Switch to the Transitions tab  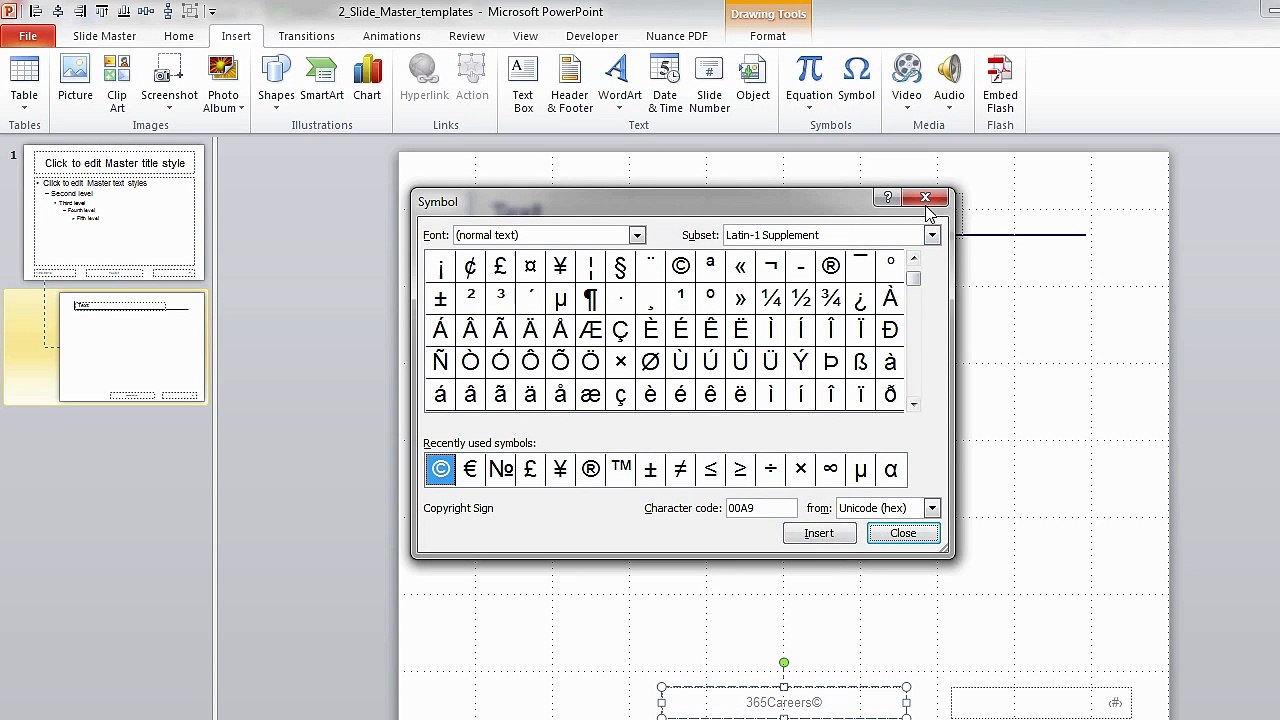[306, 36]
